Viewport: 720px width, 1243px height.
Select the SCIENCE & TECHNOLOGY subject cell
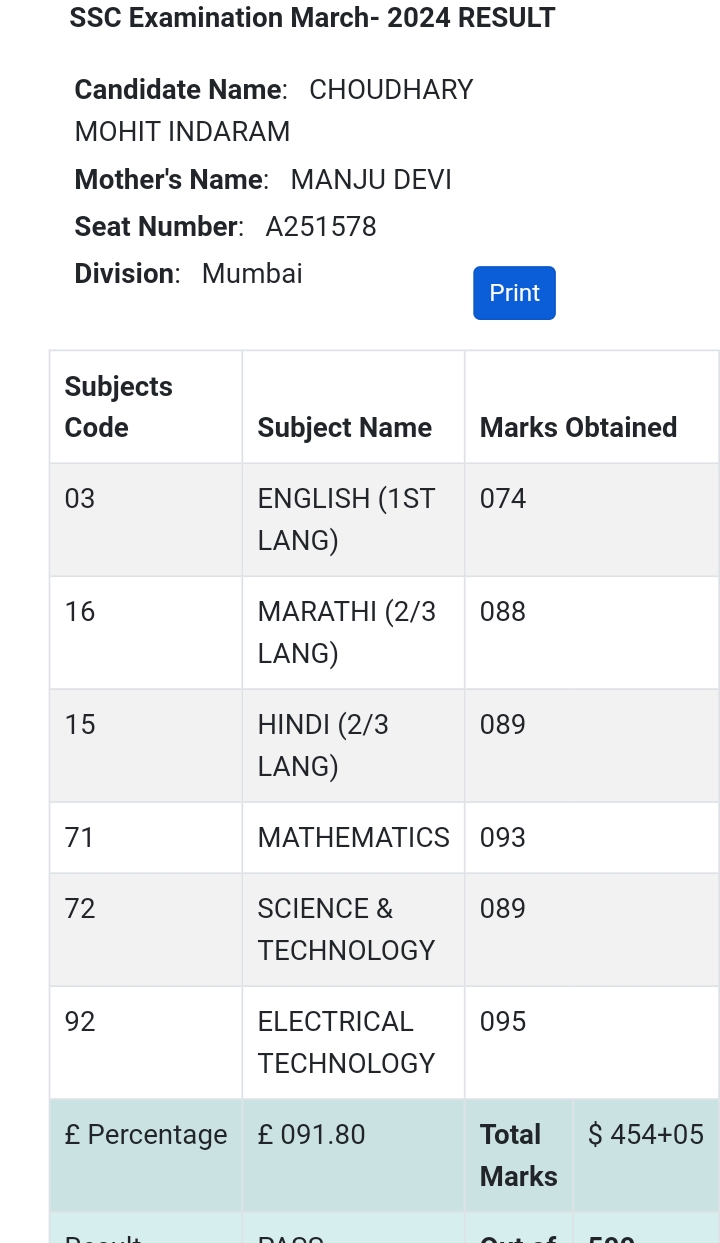click(346, 929)
